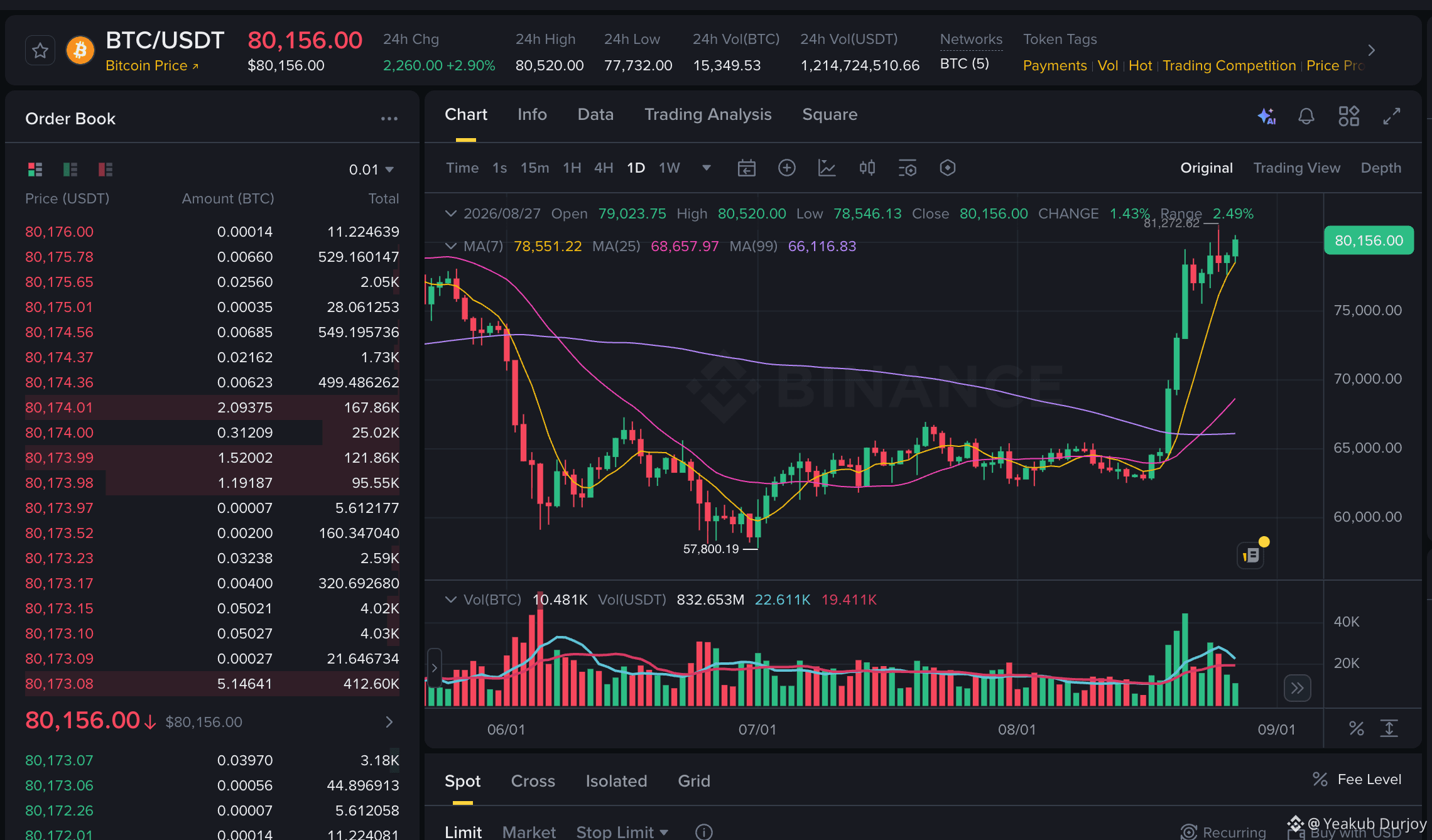Open Order Book more options menu
Viewport: 1432px width, 840px height.
point(389,119)
